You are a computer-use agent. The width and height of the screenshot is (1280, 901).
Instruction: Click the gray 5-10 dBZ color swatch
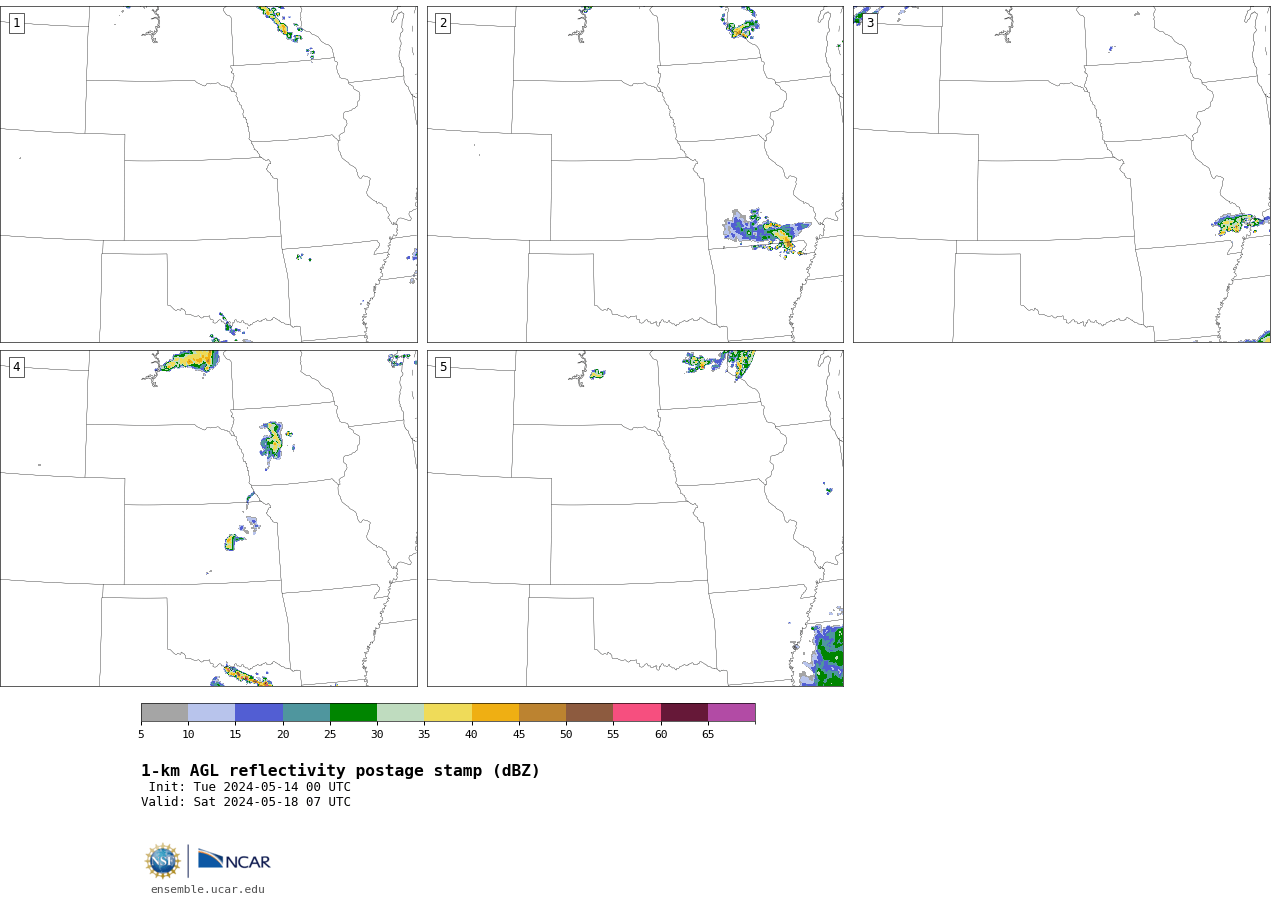click(x=164, y=712)
